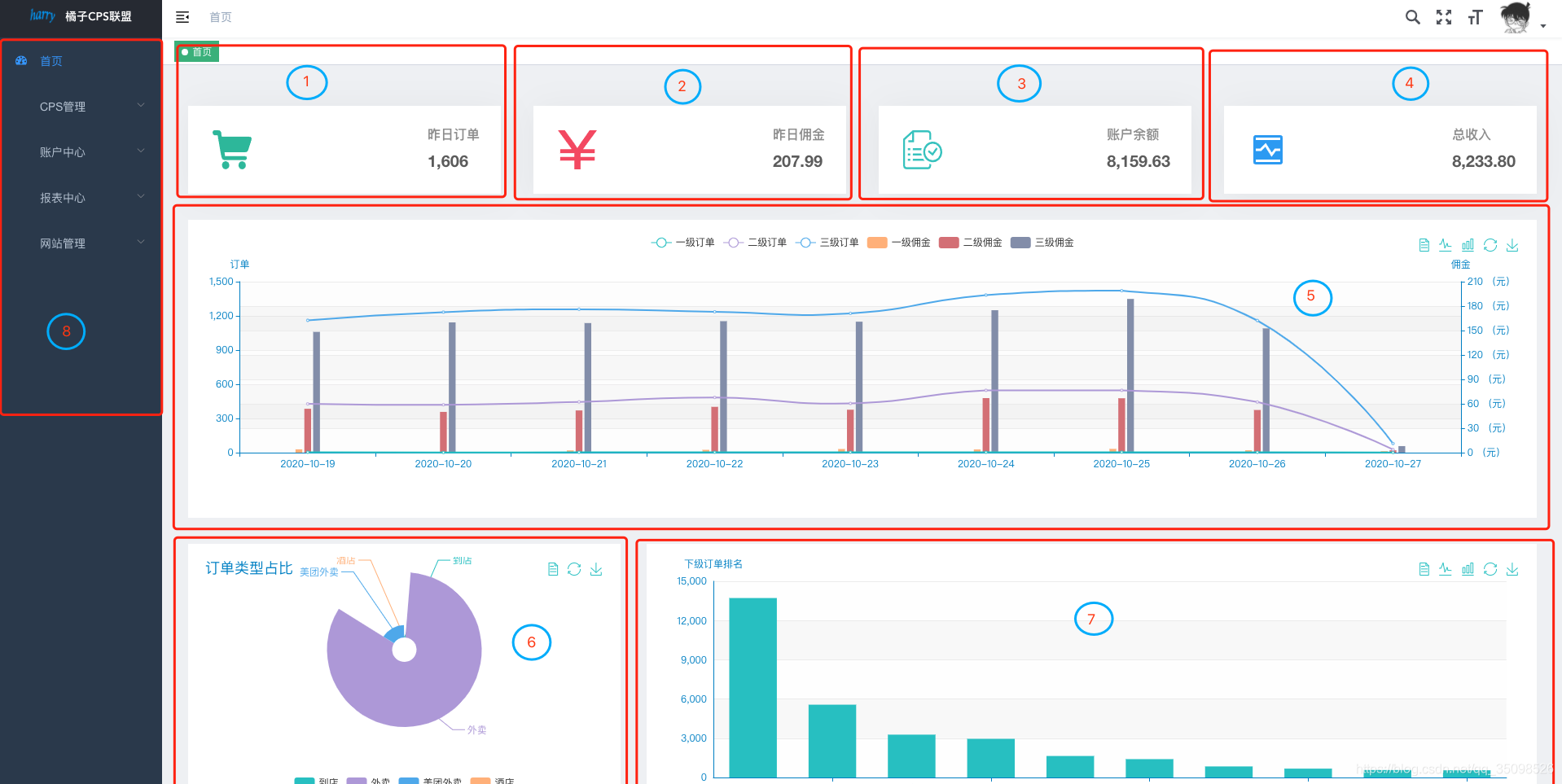Toggle the 二级佣金 legend series
The image size is (1562, 784).
(x=971, y=243)
